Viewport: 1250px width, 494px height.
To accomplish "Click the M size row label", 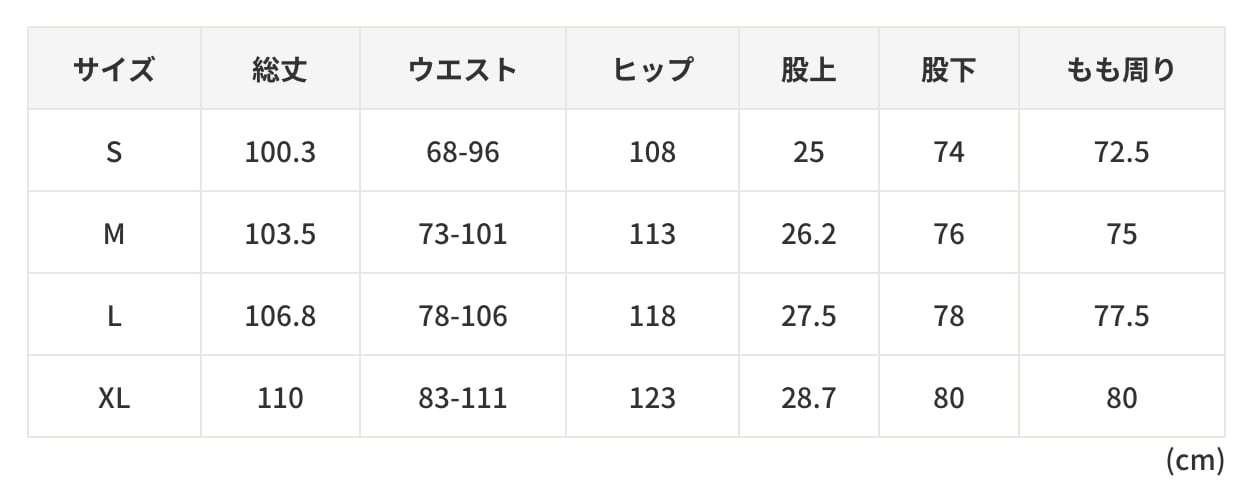I will click(114, 233).
